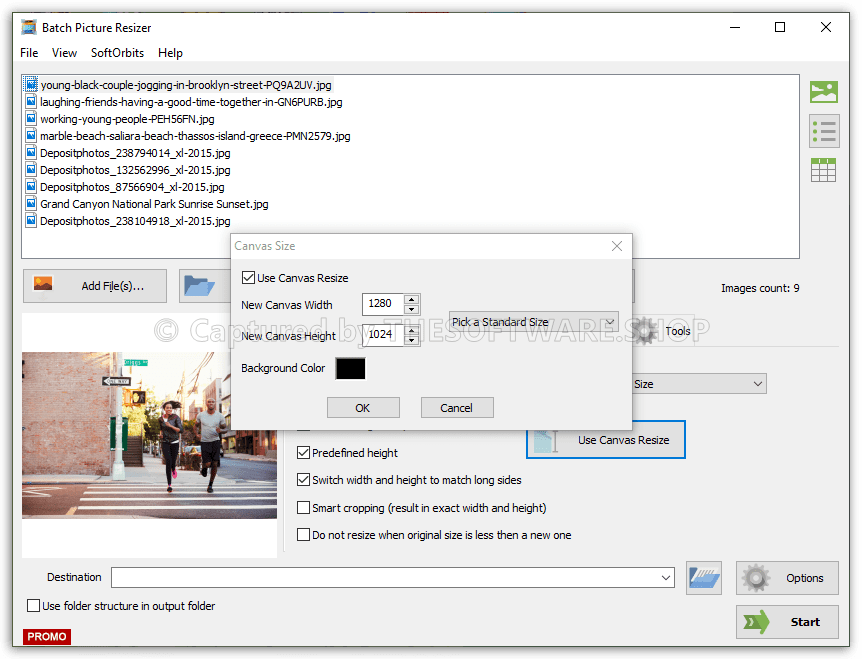Maximize the Batch Picture Resizer window
The image size is (862, 659).
[x=780, y=27]
